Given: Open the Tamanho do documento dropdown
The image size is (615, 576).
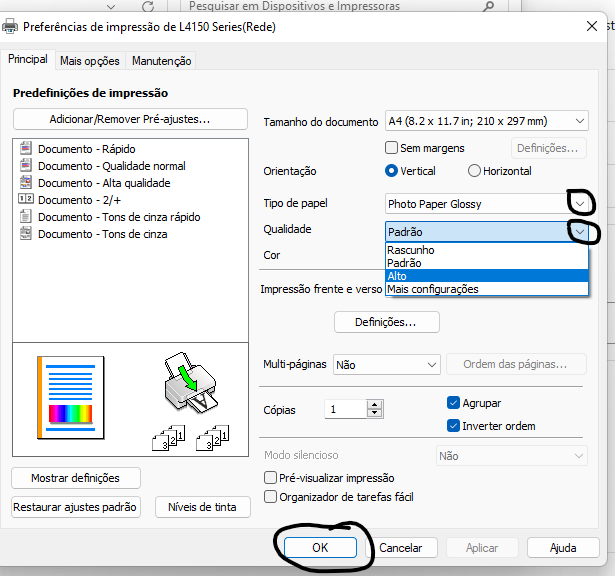Looking at the screenshot, I should tap(486, 122).
